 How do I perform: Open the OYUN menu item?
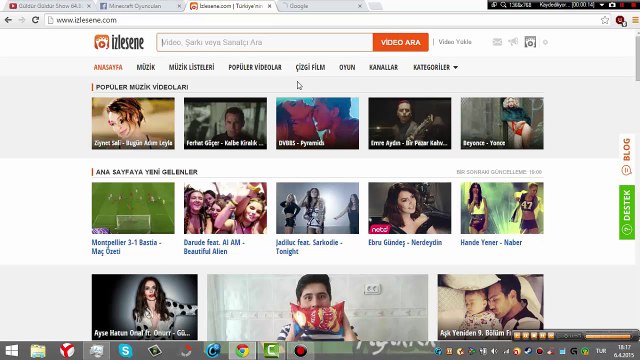(347, 67)
